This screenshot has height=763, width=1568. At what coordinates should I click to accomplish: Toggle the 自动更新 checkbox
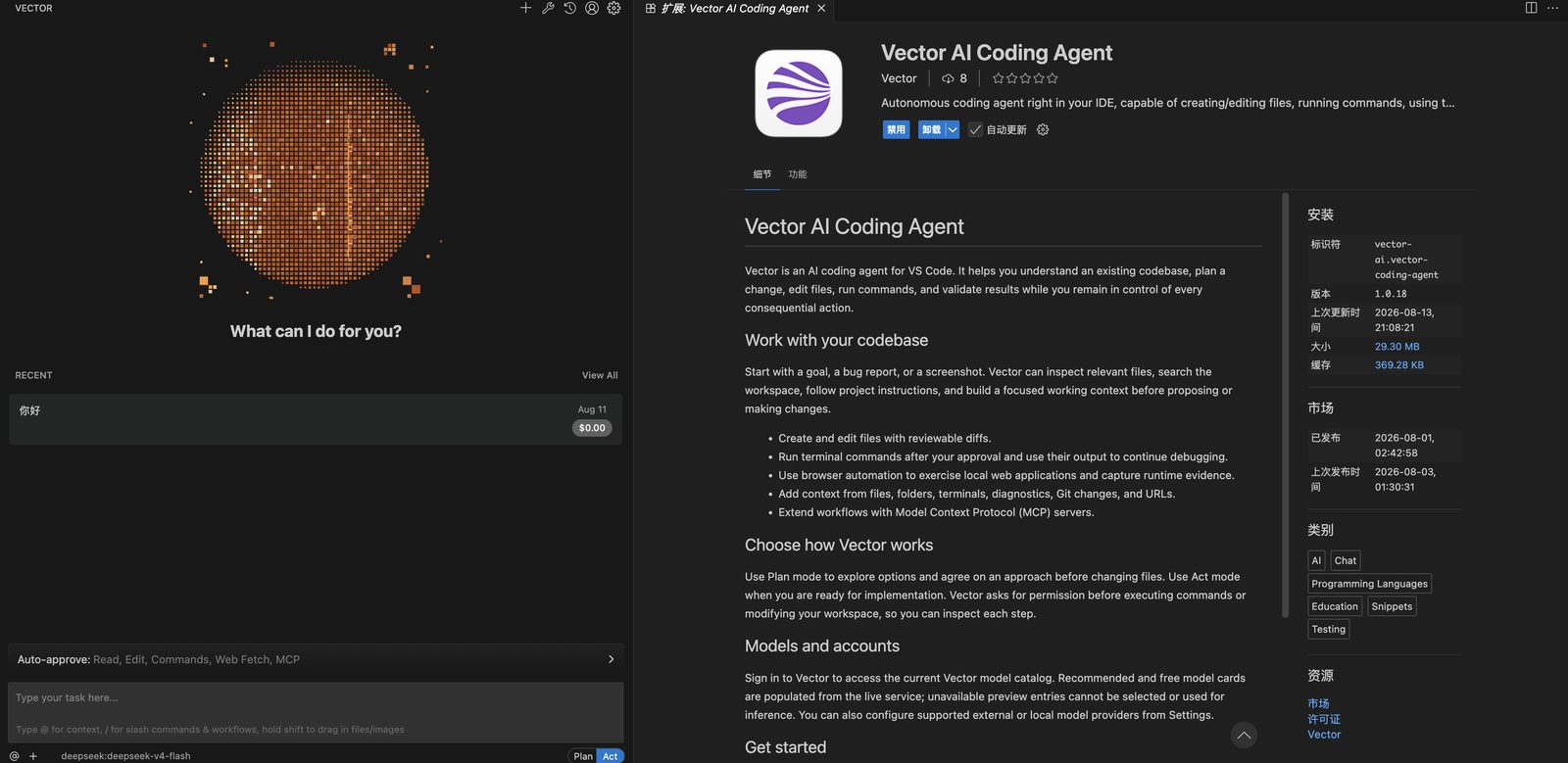tap(975, 129)
